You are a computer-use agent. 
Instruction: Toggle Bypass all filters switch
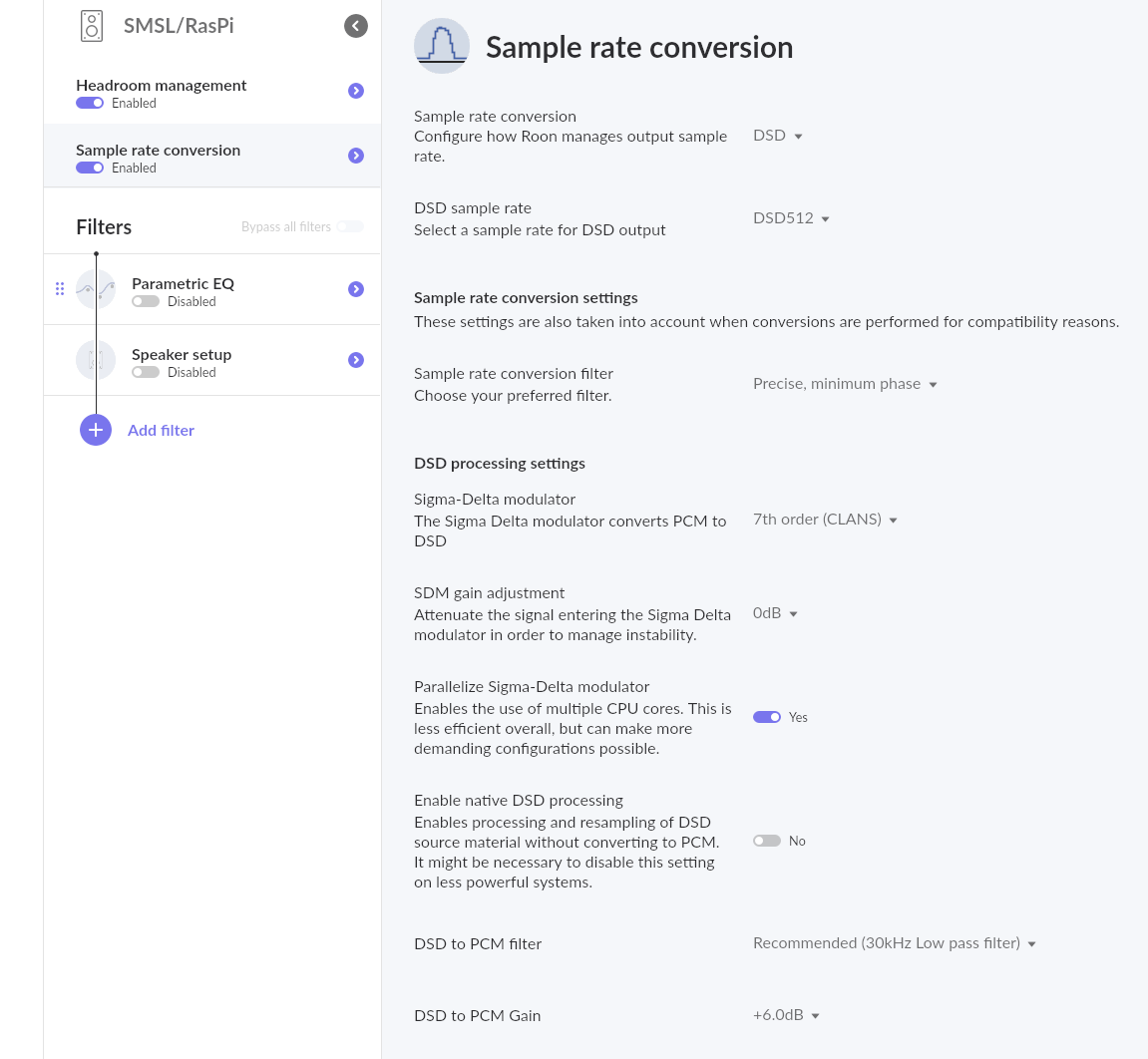351,227
